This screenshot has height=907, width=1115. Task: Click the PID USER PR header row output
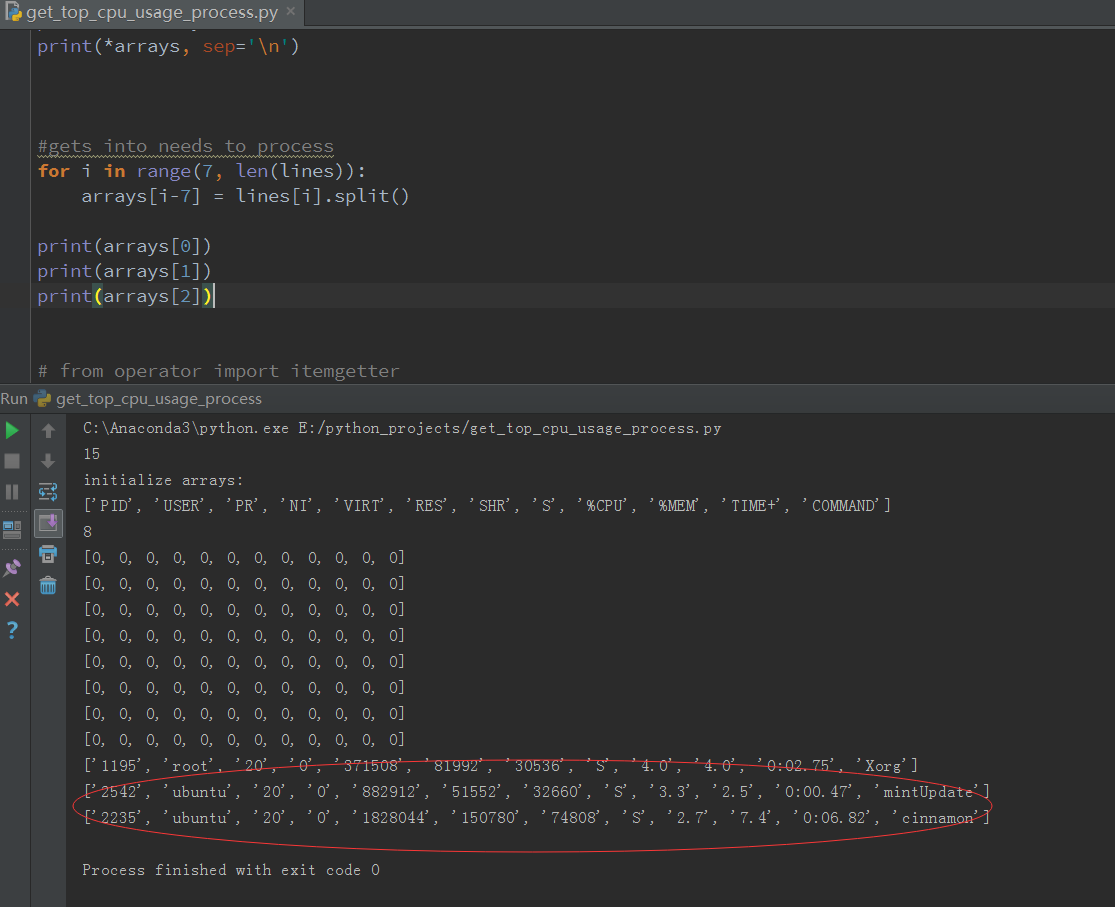(487, 506)
